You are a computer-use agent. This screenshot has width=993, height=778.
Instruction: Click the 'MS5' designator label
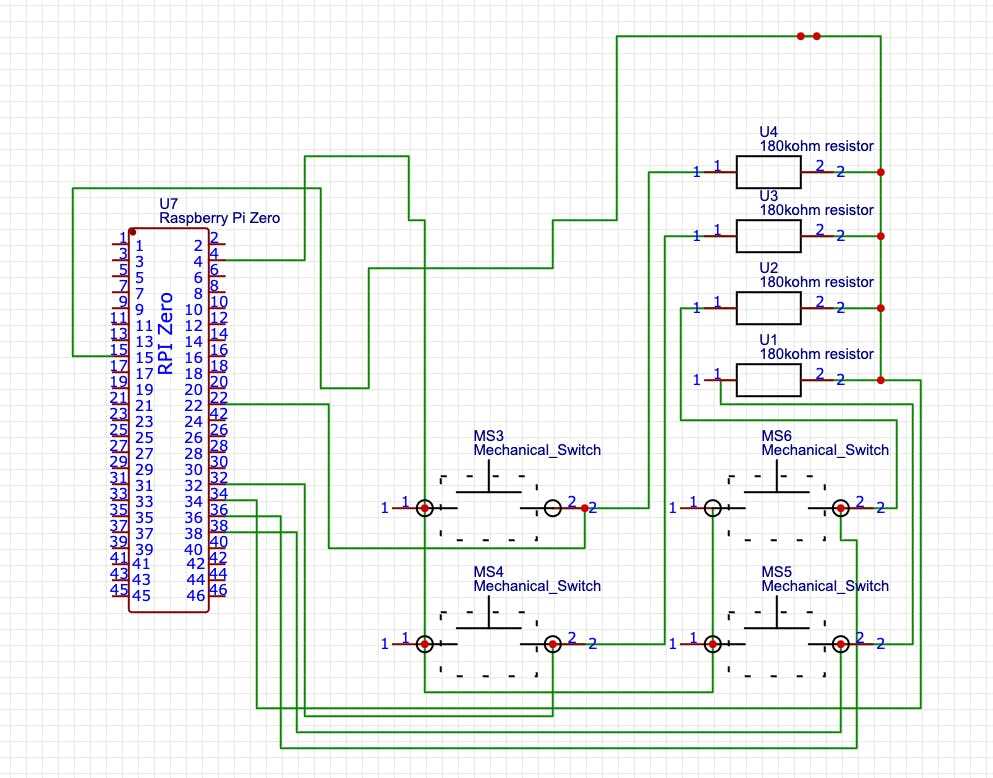776,572
